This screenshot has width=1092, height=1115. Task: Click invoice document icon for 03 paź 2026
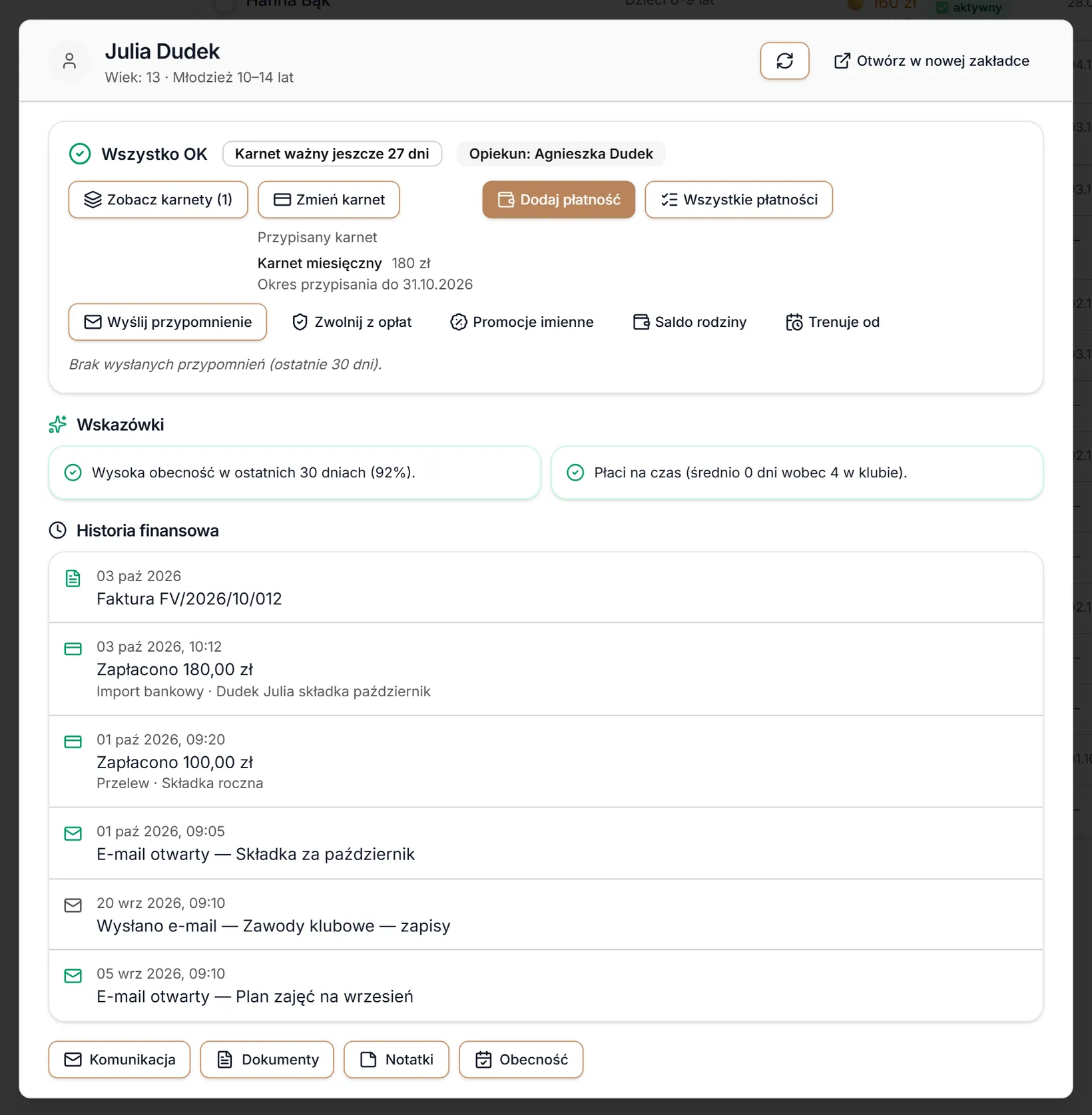coord(73,578)
